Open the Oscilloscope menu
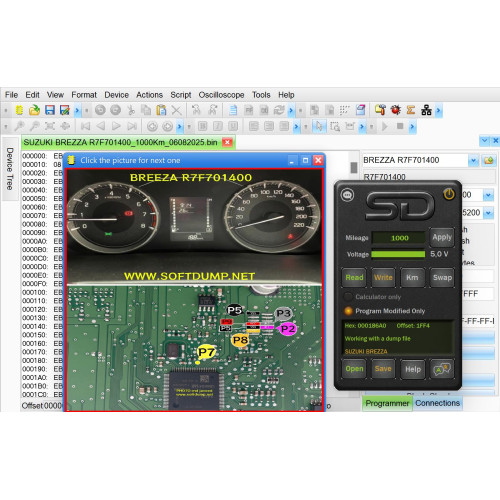Image resolution: width=500 pixels, height=500 pixels. click(x=221, y=95)
